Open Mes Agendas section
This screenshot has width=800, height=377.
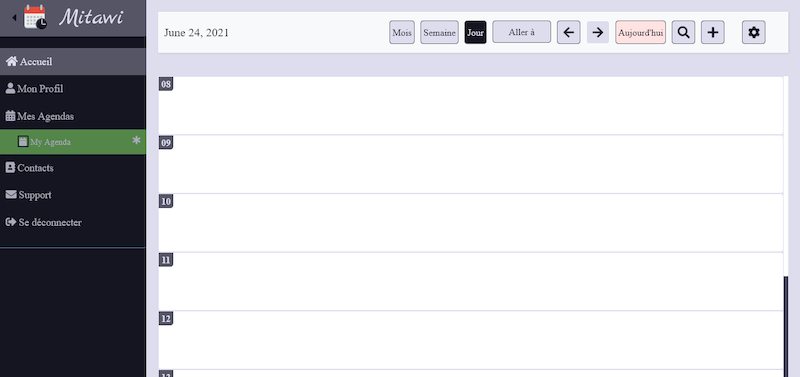pos(72,116)
